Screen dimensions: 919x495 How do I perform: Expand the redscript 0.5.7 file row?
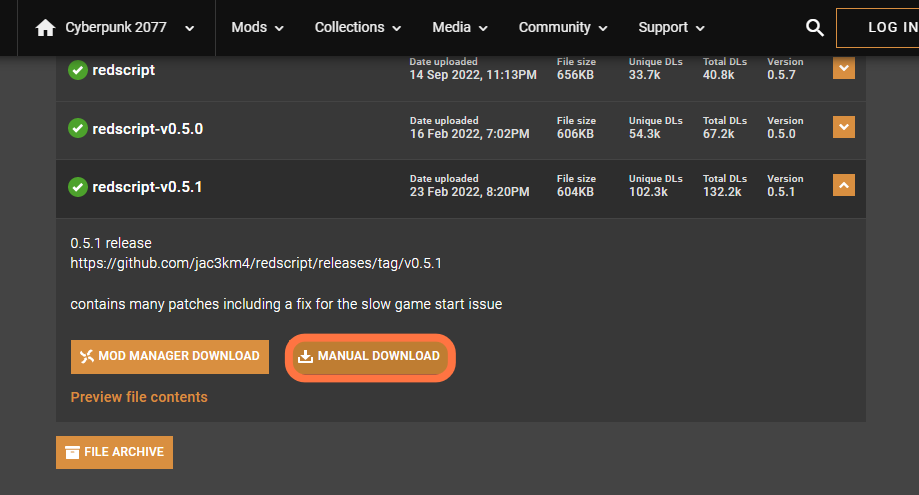coord(844,68)
